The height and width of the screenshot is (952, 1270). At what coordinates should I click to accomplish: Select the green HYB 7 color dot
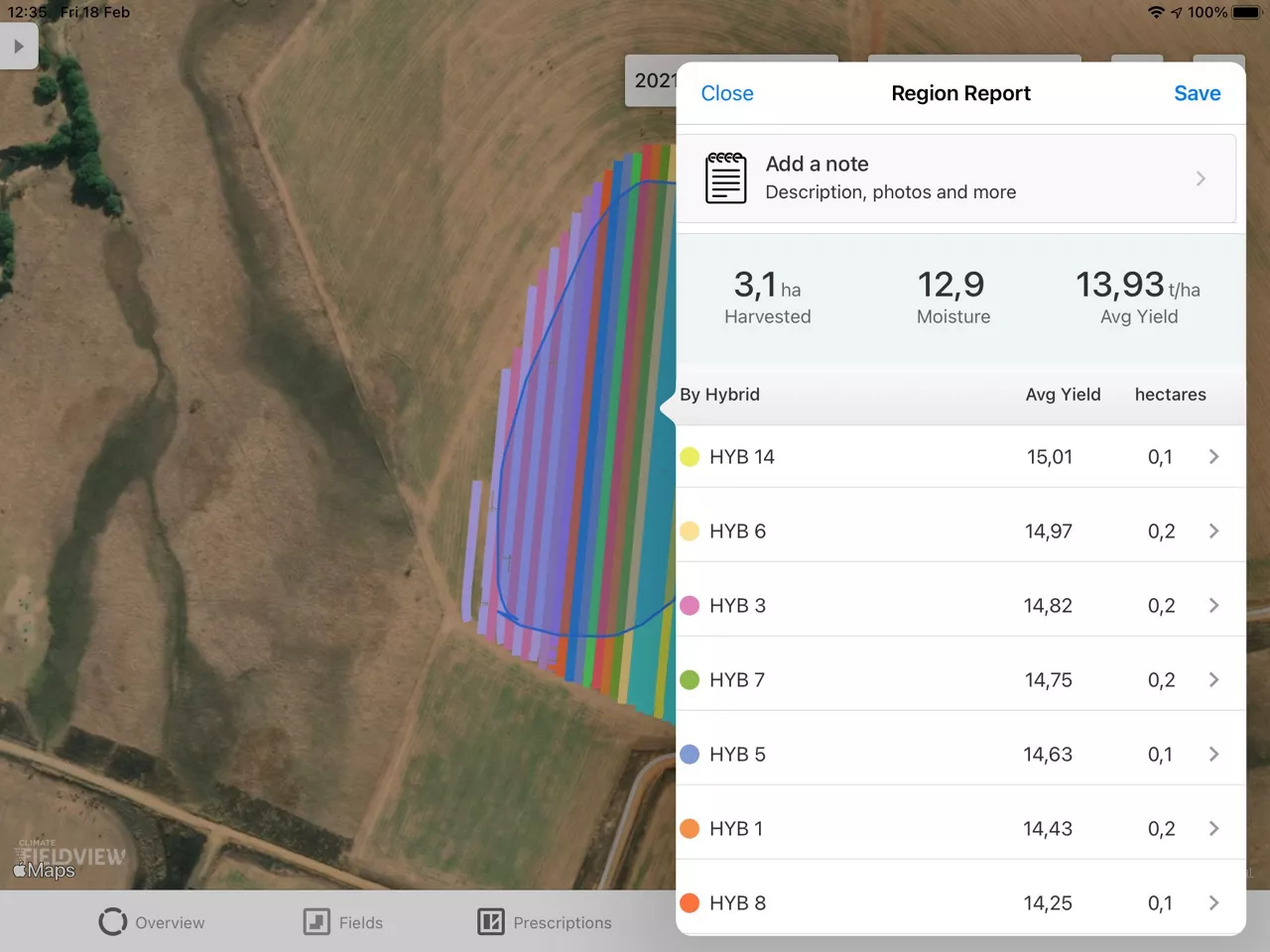click(x=690, y=680)
